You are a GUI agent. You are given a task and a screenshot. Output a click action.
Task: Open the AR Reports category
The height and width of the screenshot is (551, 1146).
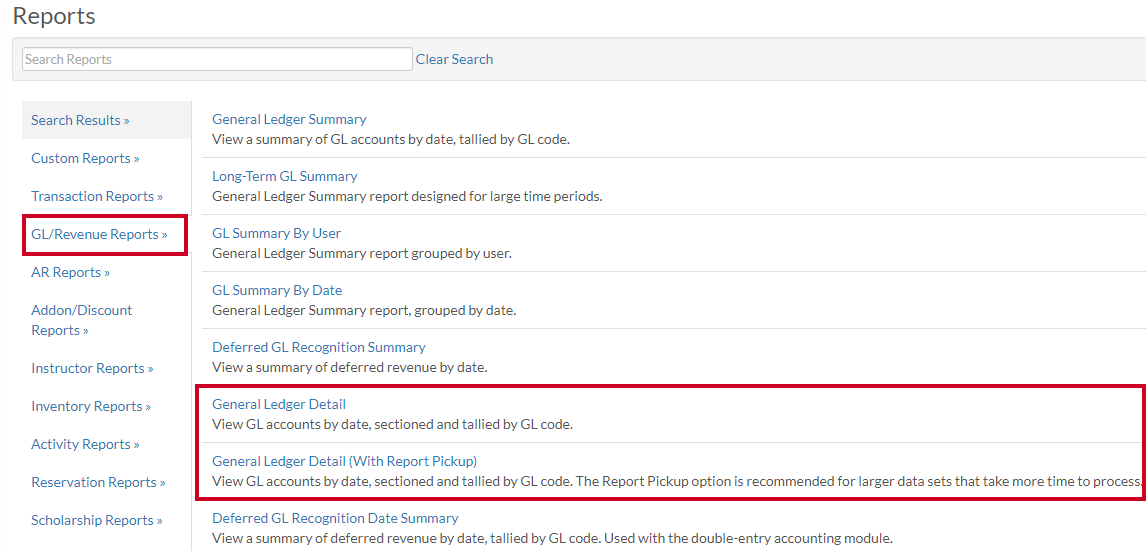(70, 272)
